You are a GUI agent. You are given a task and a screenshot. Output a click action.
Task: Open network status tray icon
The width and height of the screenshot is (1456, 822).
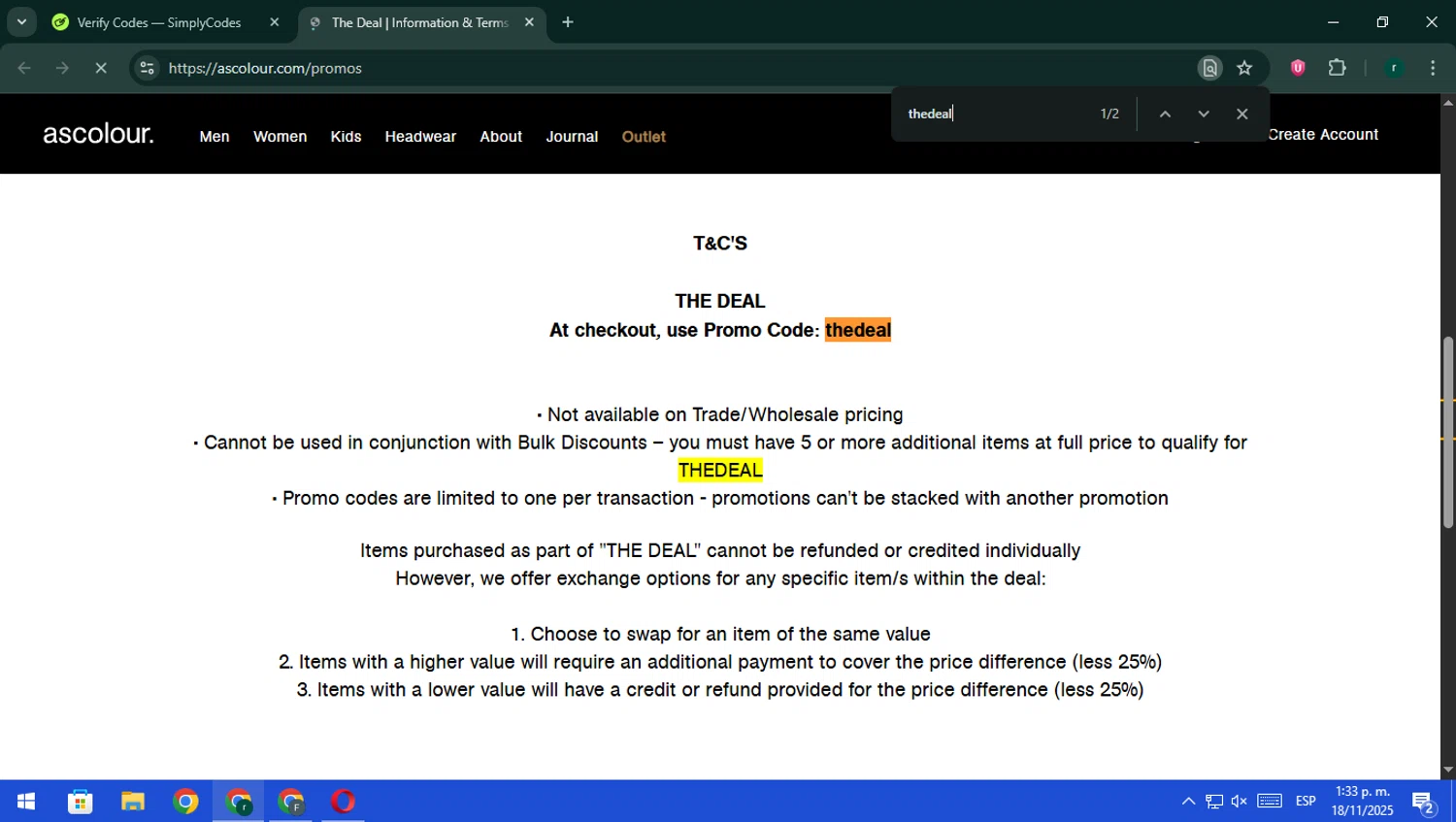pyautogui.click(x=1214, y=802)
